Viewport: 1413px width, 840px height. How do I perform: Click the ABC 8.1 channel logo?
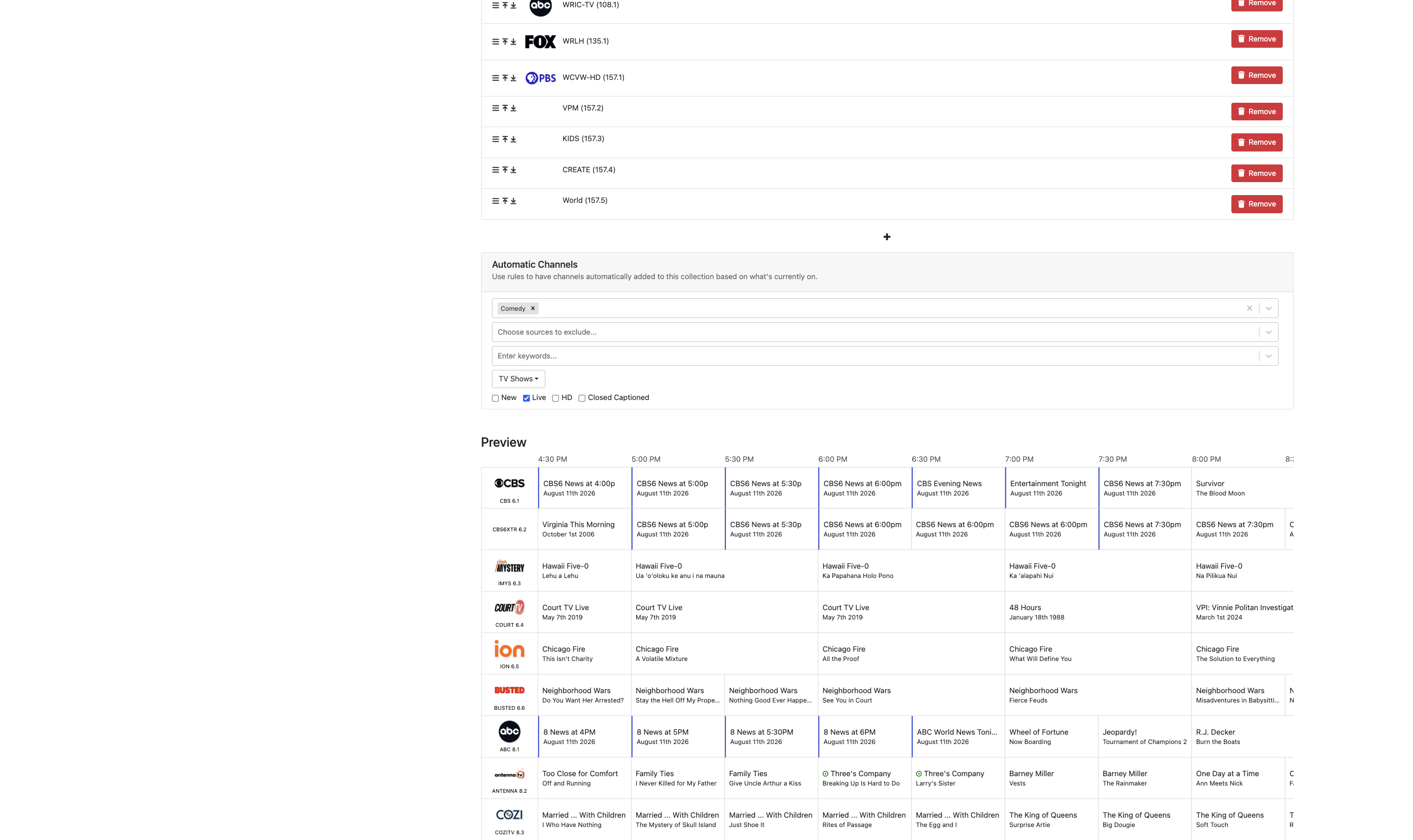pos(509,732)
